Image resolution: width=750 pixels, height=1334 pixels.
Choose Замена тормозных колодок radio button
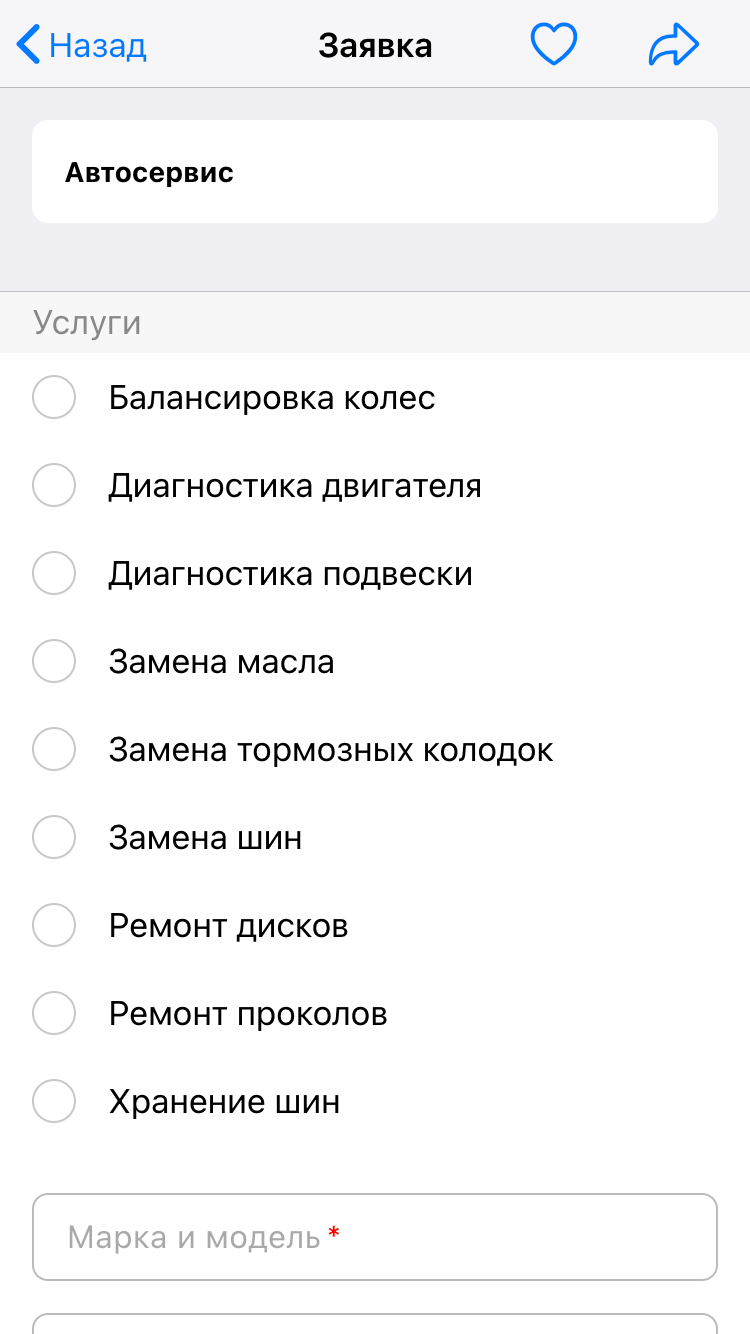tap(54, 750)
